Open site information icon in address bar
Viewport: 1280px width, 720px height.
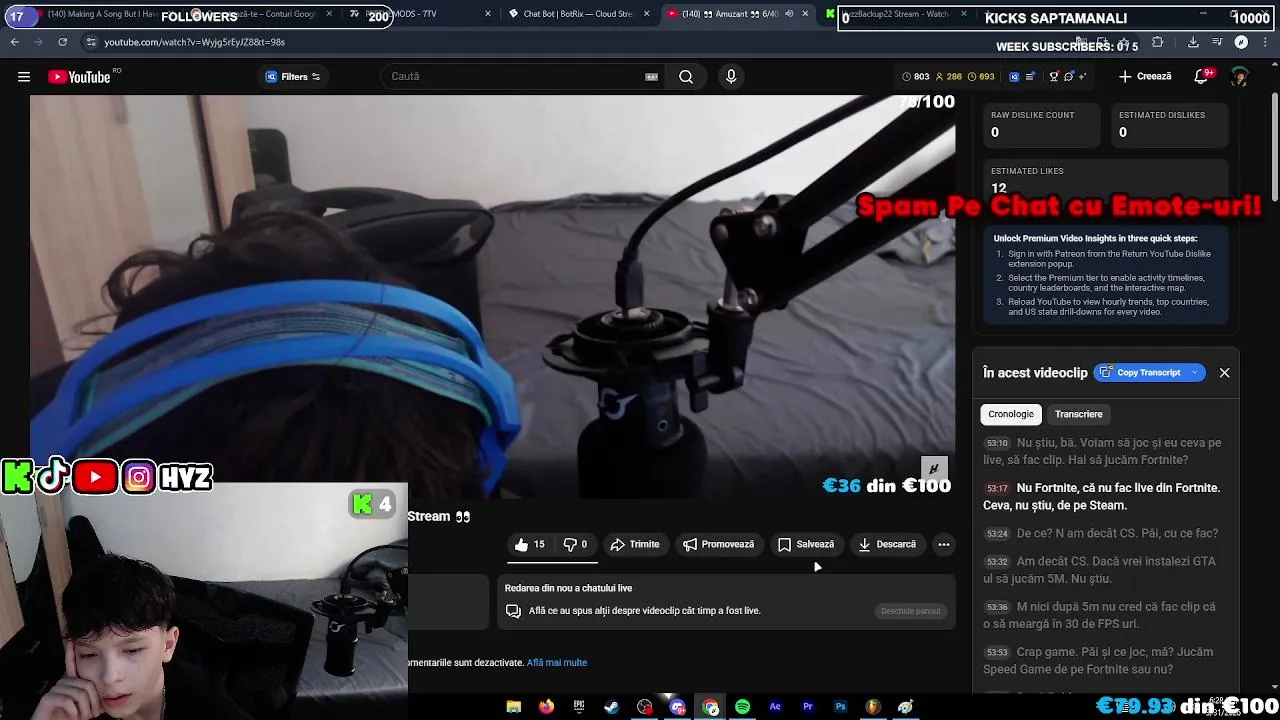click(91, 42)
